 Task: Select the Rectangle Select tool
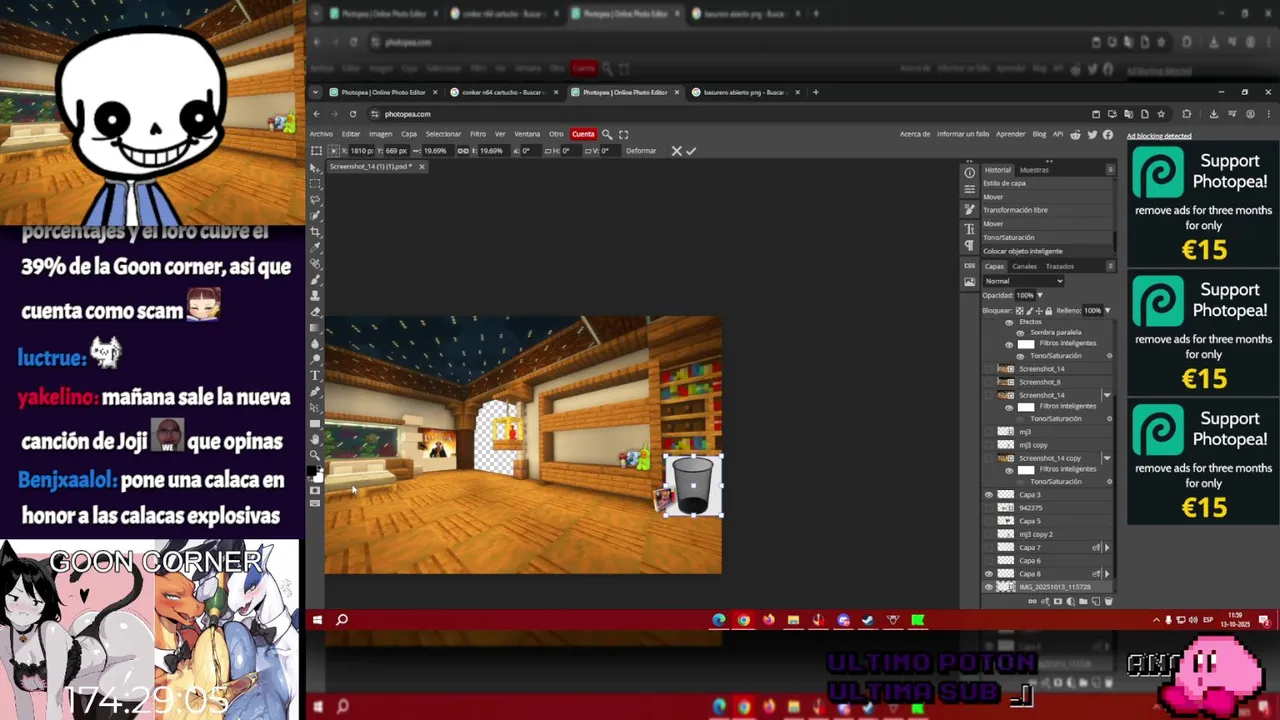pos(316,183)
